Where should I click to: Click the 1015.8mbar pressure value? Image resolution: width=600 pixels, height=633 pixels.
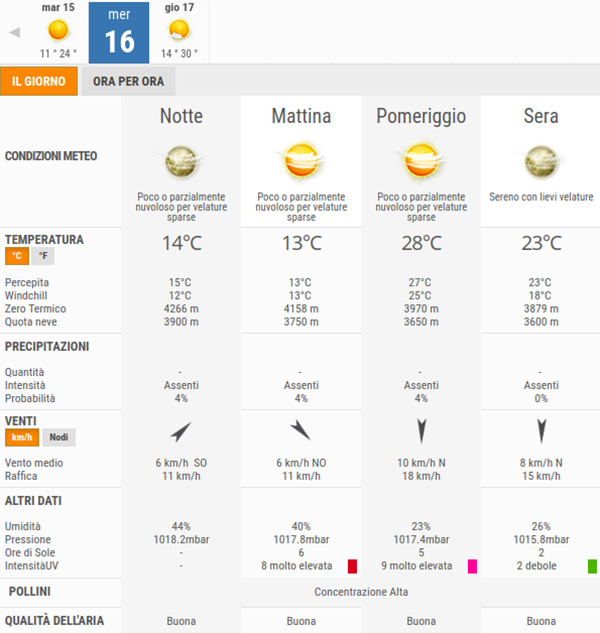[541, 540]
